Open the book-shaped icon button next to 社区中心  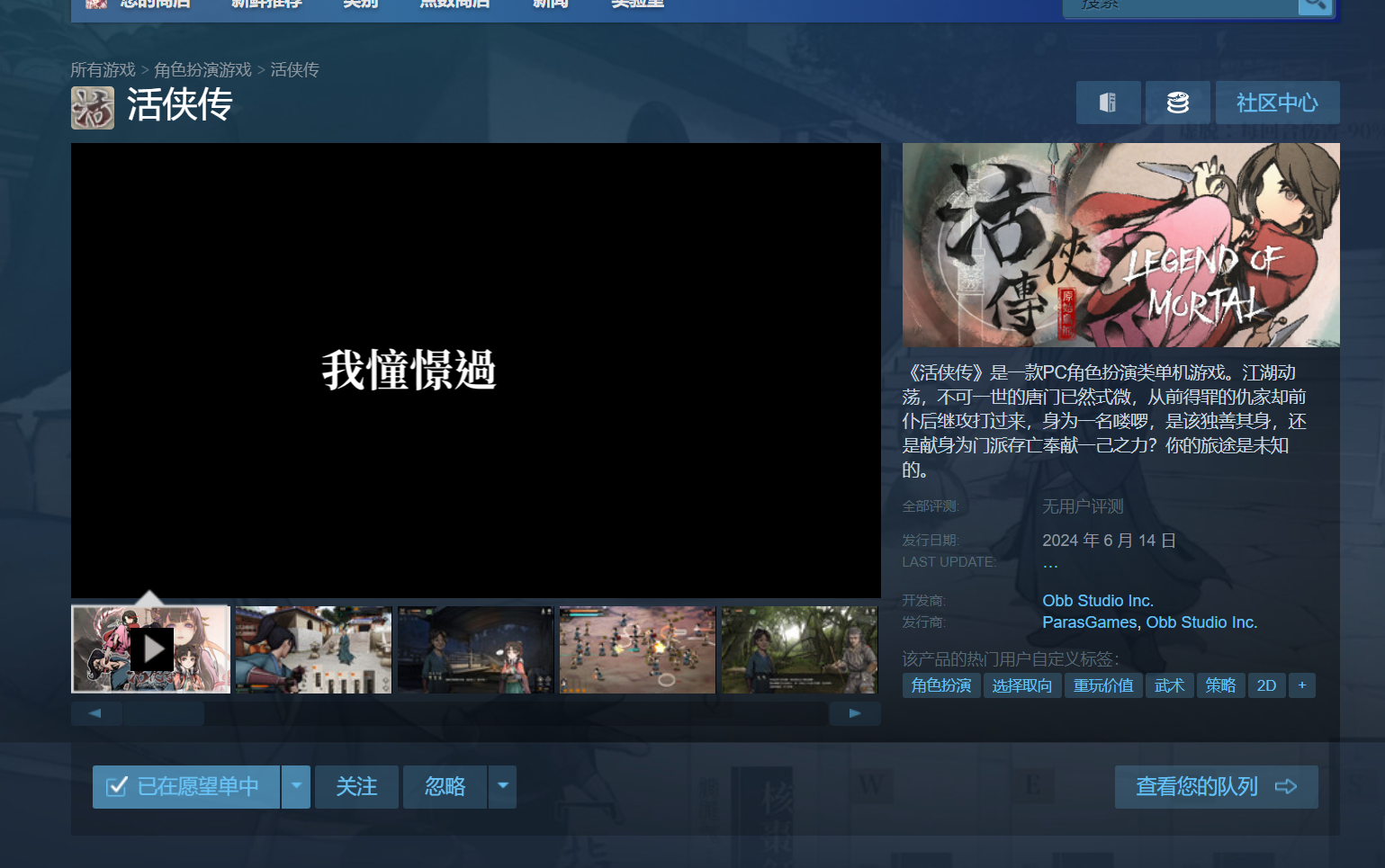1108,103
